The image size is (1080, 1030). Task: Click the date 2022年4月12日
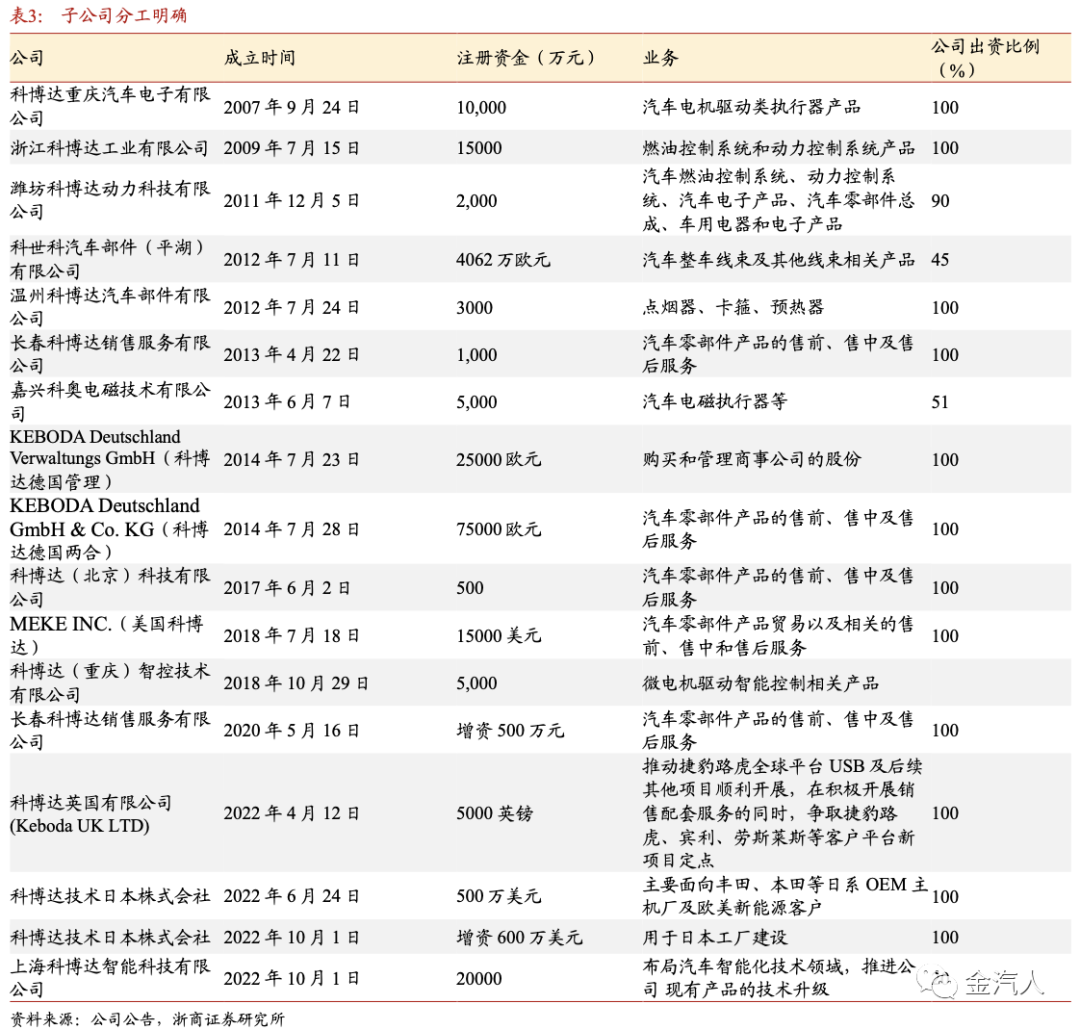[291, 814]
